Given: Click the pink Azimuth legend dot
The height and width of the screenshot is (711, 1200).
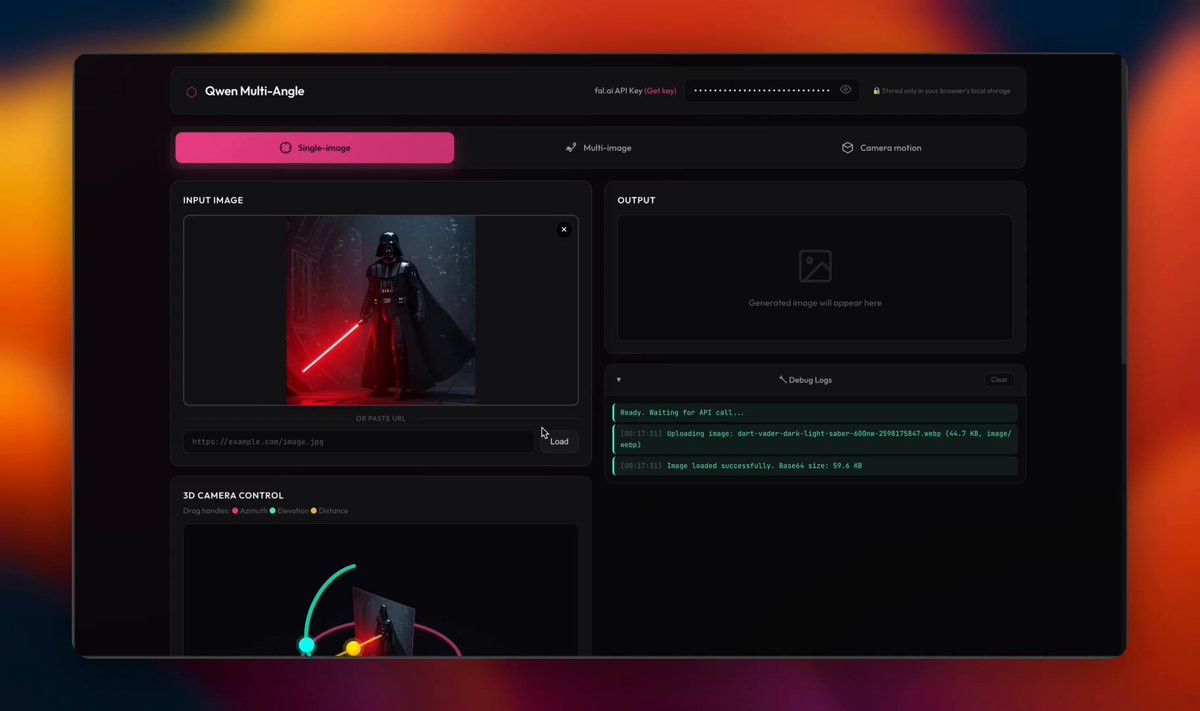Looking at the screenshot, I should click(x=235, y=511).
